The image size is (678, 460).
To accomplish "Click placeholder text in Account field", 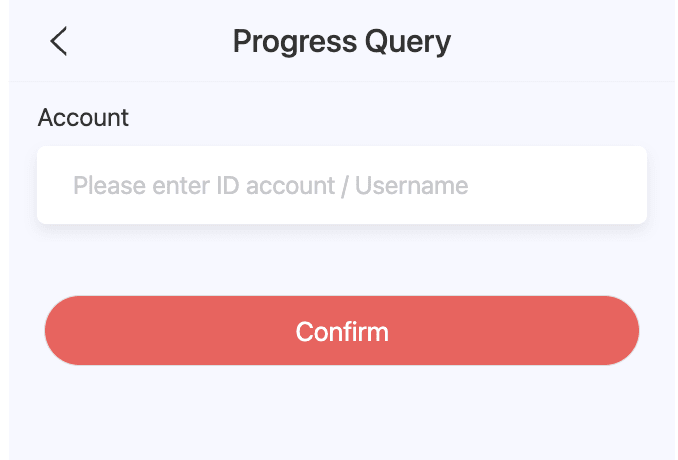I will (270, 185).
